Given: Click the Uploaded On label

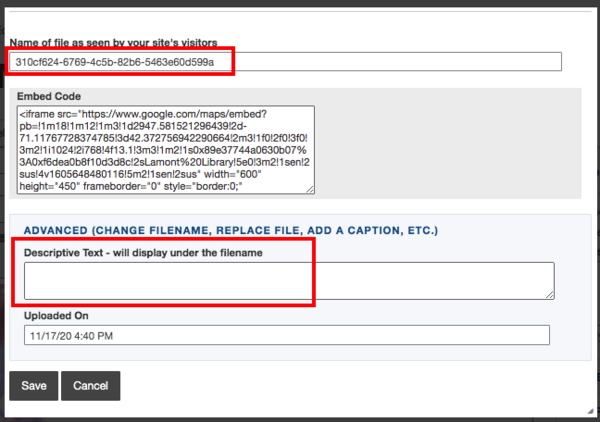Looking at the screenshot, I should (58, 315).
